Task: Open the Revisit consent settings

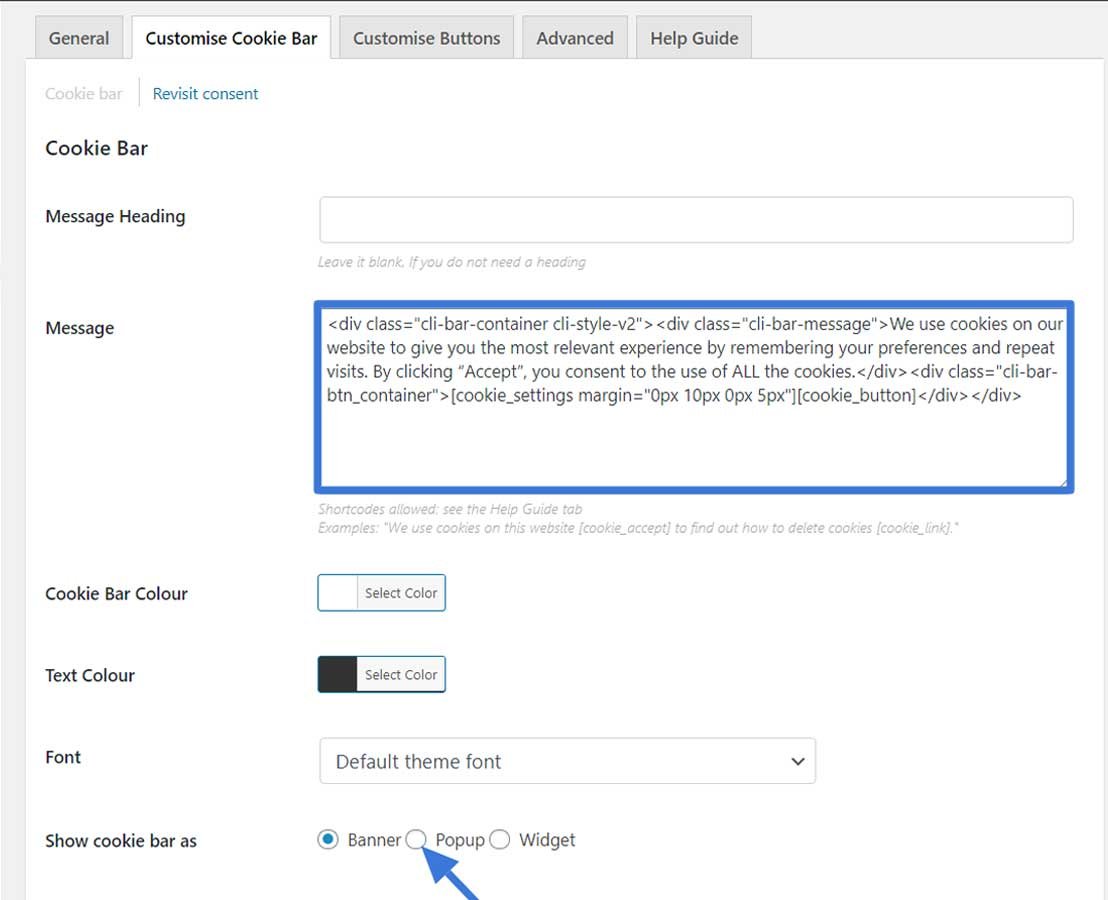Action: pyautogui.click(x=205, y=92)
